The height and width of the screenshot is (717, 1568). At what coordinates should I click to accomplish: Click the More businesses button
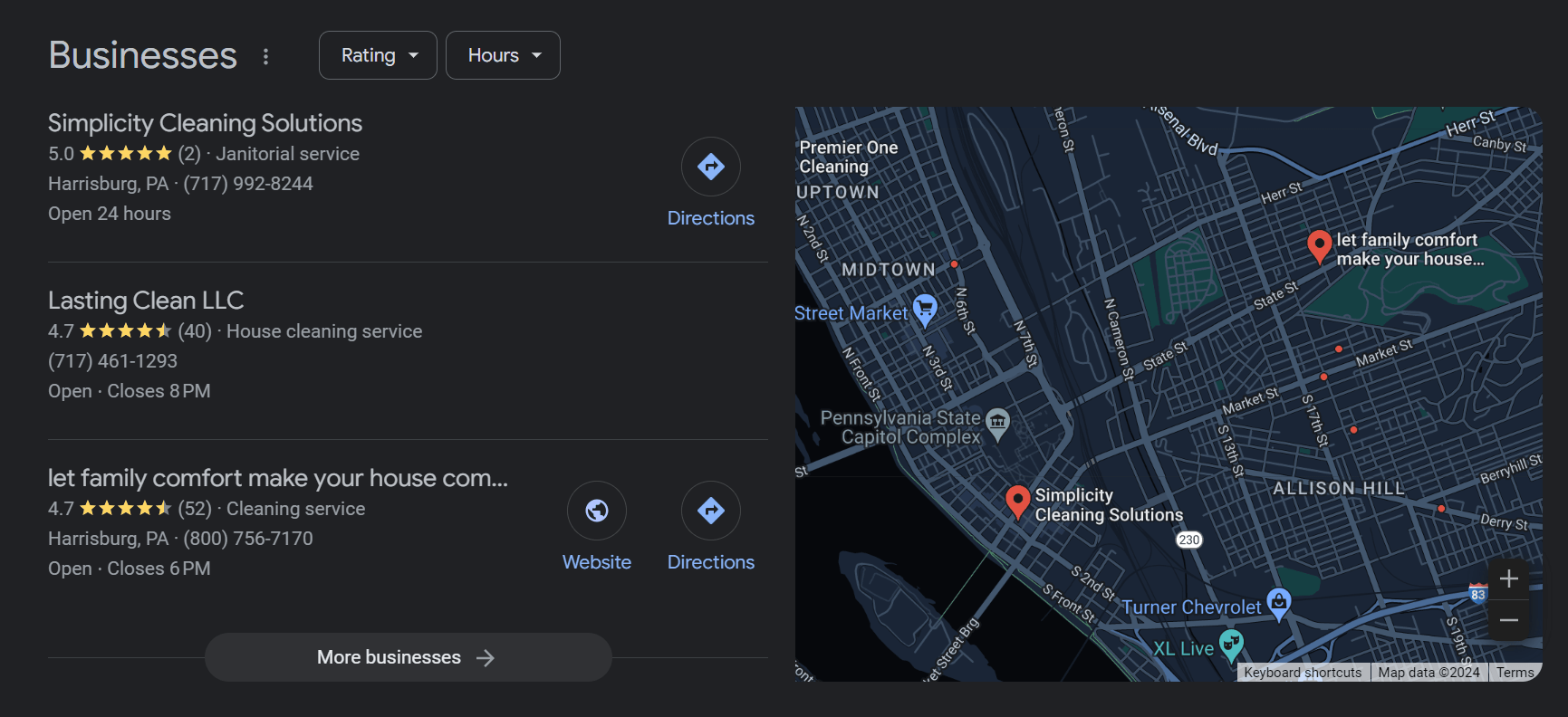[x=408, y=657]
